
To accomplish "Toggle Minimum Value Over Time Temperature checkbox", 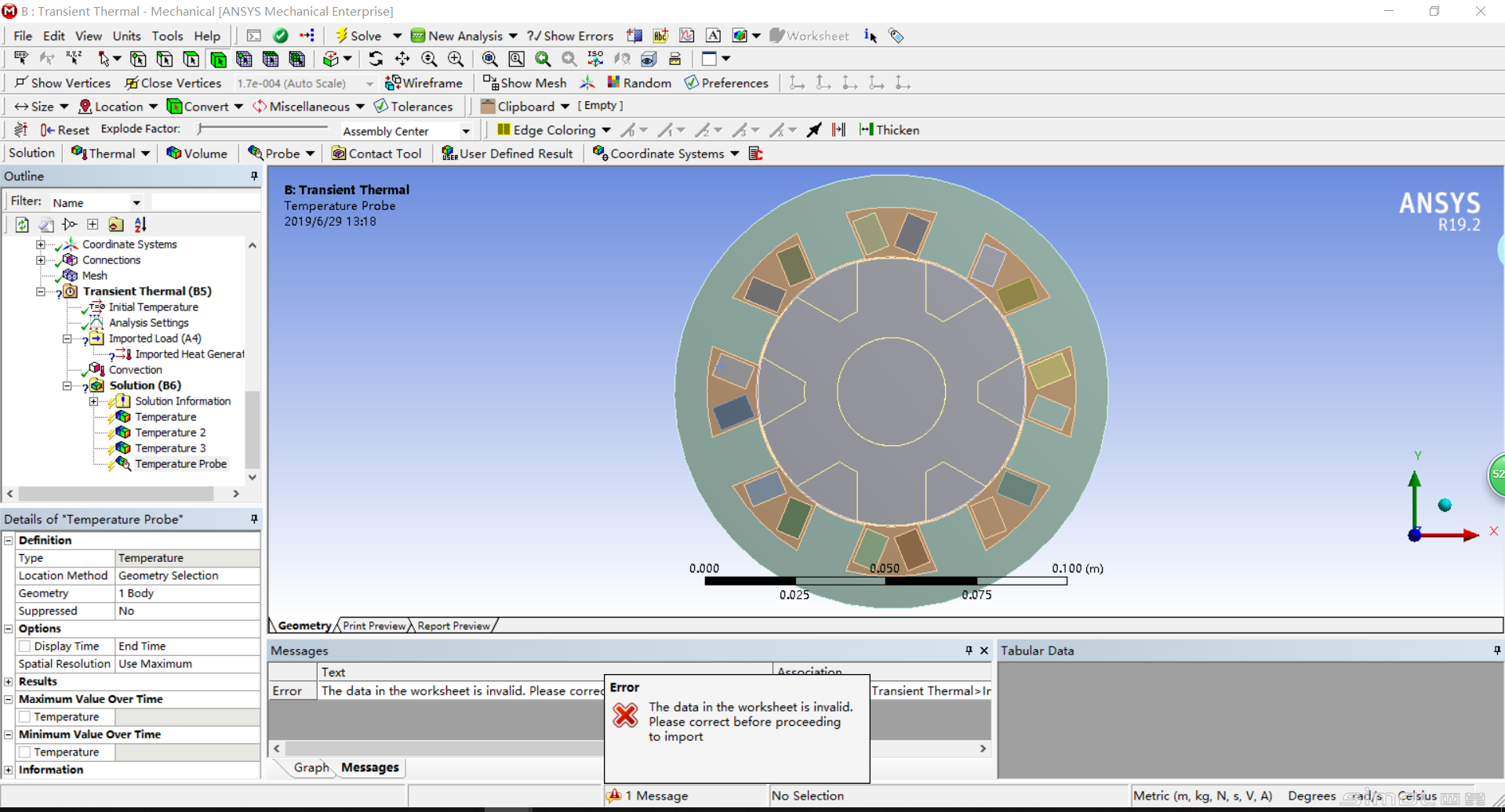I will tap(24, 752).
